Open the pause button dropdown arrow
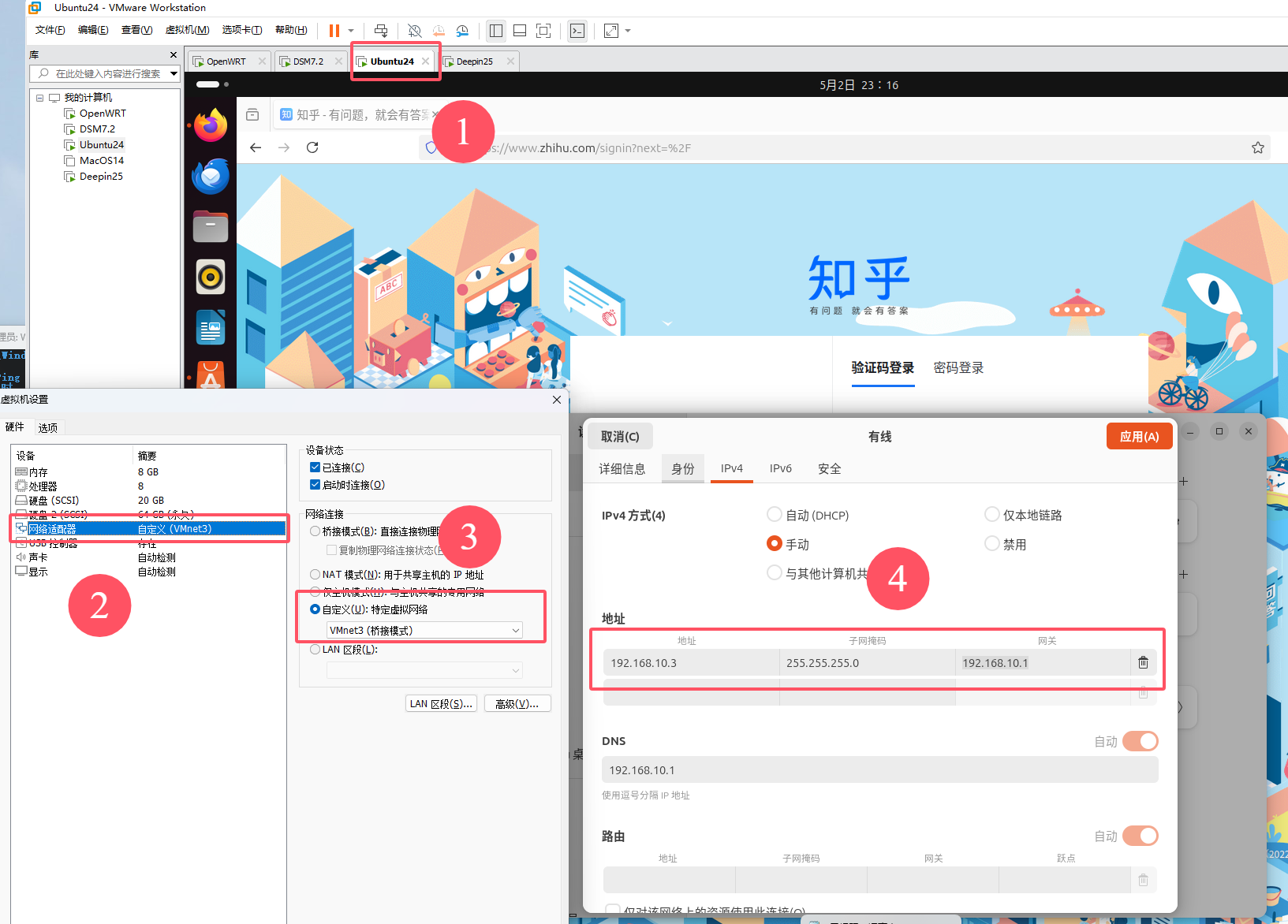Screen dimensions: 1288x924 (x=351, y=31)
